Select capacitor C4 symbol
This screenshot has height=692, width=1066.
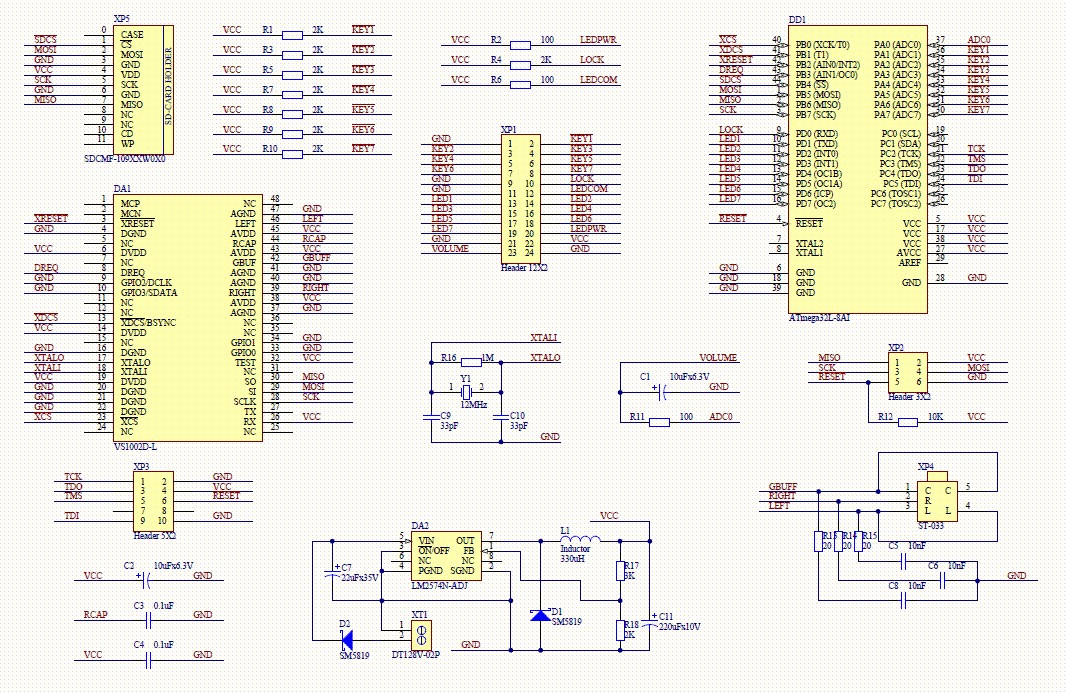(x=148, y=660)
